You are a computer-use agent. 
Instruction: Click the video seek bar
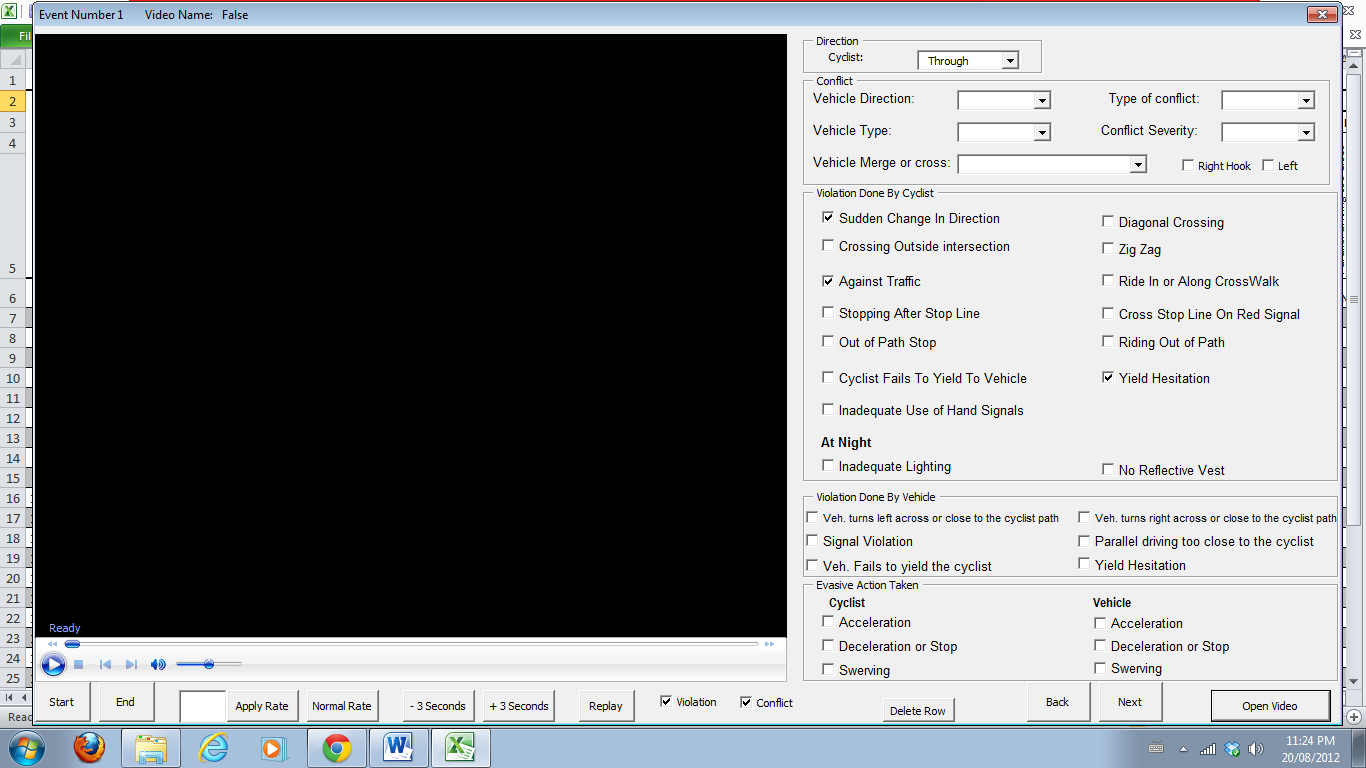[x=411, y=644]
